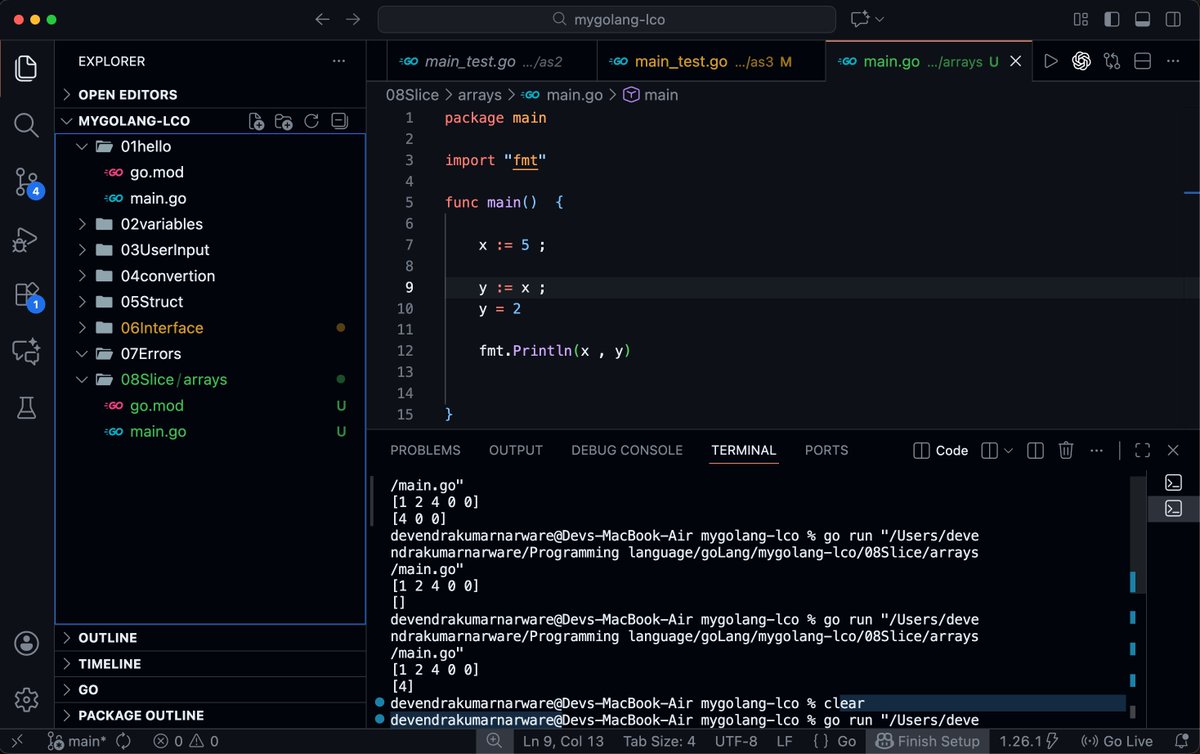Open the launch profile dropdown beside Code
Viewport: 1200px width, 754px height.
pos(1007,450)
